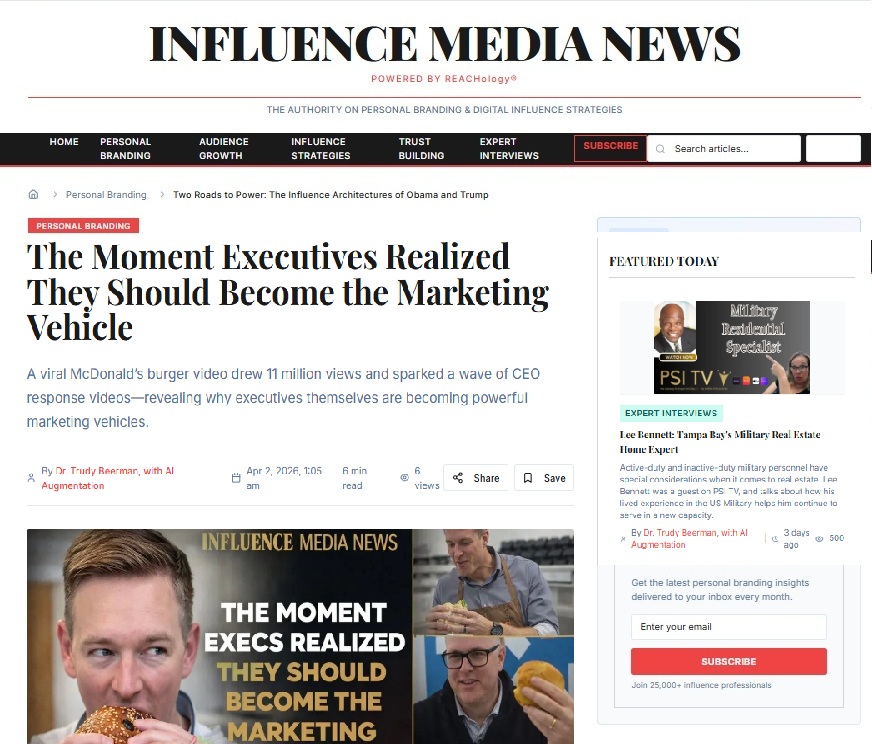Click the red Subscribe newsletter button

point(729,662)
